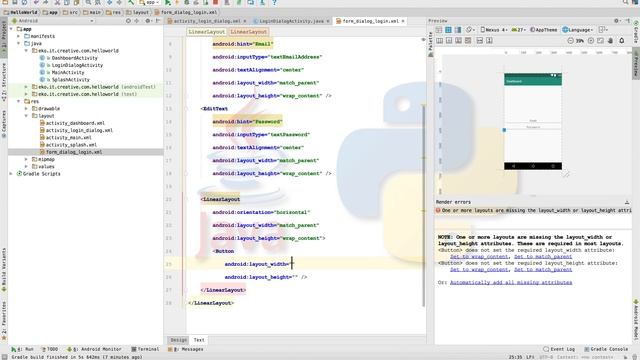Expand Gradle Scripts node
This screenshot has width=640, height=360.
tap(11, 174)
